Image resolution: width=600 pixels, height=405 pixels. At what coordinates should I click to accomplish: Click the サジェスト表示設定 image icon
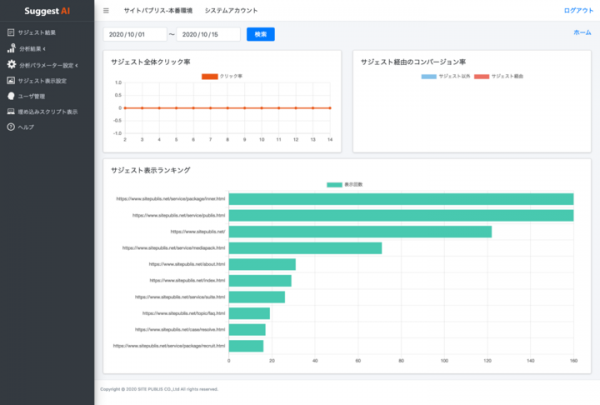(x=11, y=80)
